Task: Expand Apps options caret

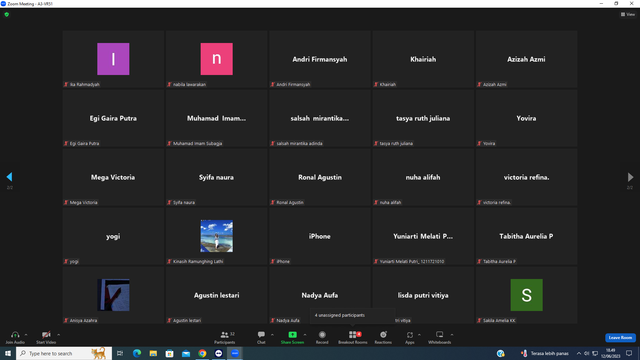Action: pos(419,335)
